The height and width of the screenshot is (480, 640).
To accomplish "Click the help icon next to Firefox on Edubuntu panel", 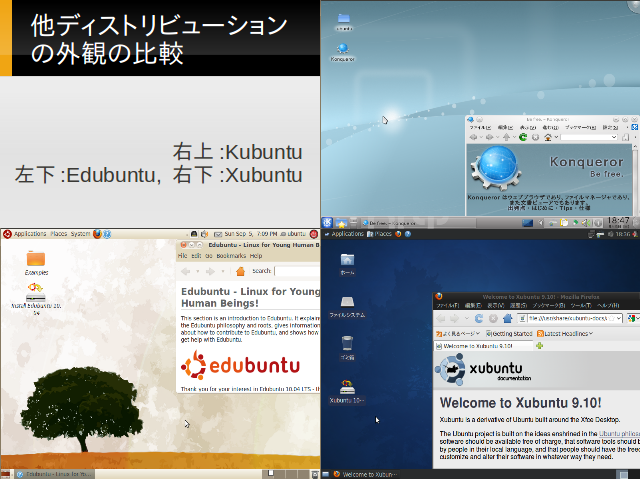I will click(107, 234).
